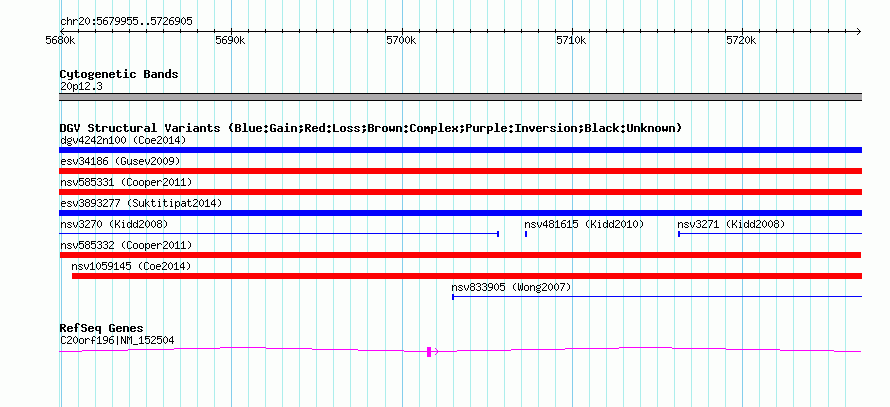The image size is (890, 407).
Task: Select the nsv833905 (Wong2007) variant line
Action: (x=657, y=296)
